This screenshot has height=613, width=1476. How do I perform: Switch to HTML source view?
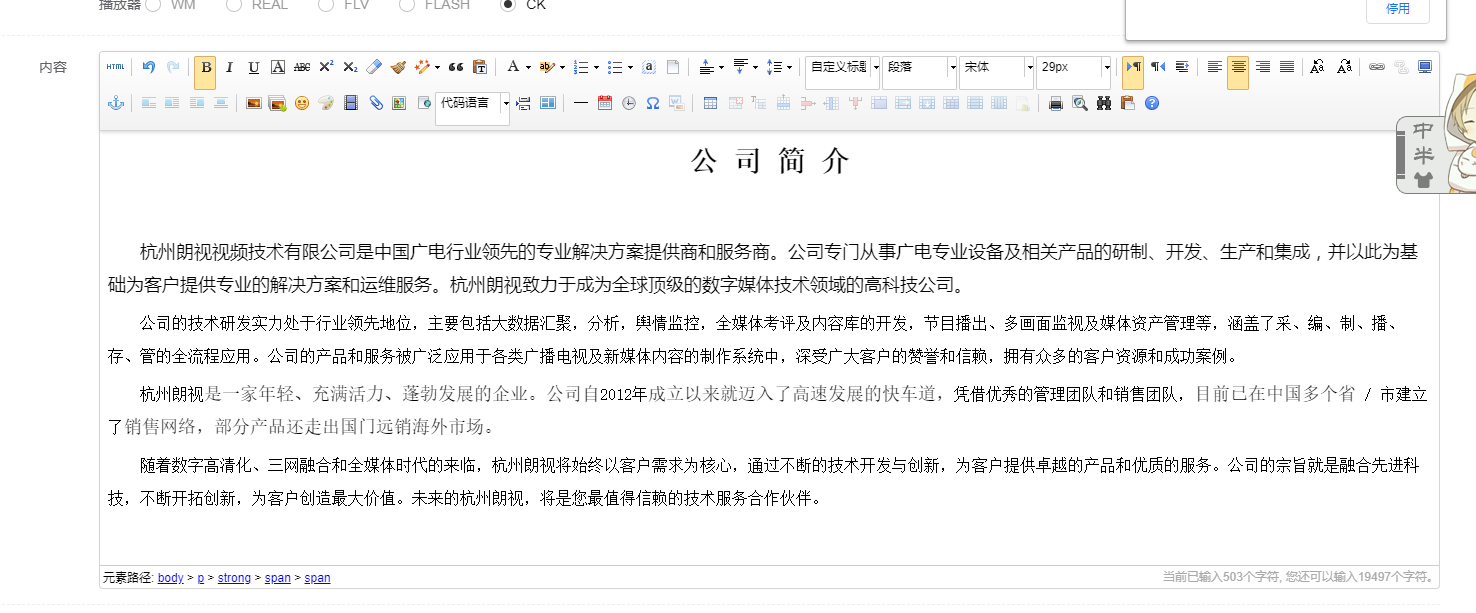tap(116, 67)
